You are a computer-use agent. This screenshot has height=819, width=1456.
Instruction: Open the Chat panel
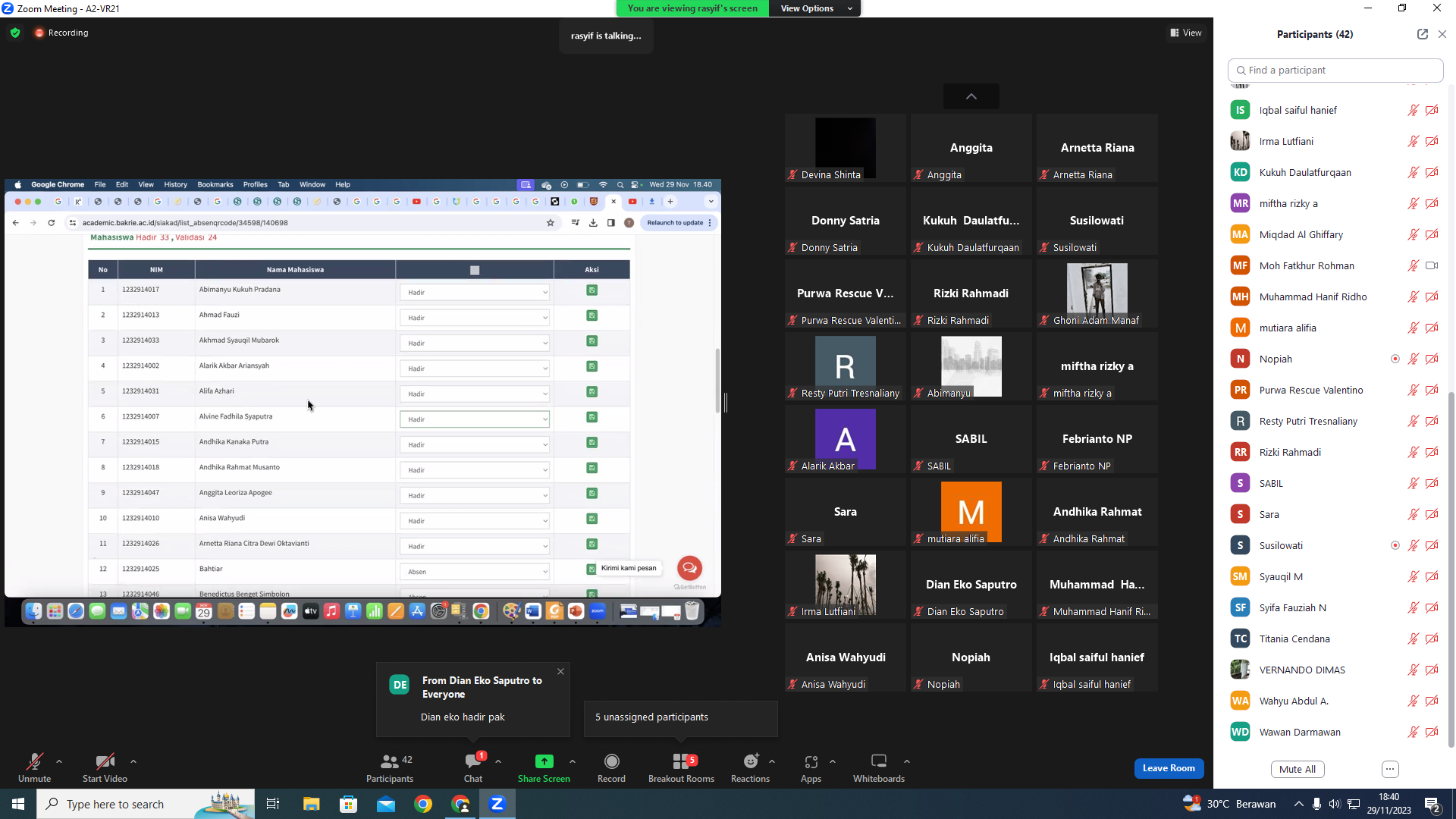coord(473,767)
